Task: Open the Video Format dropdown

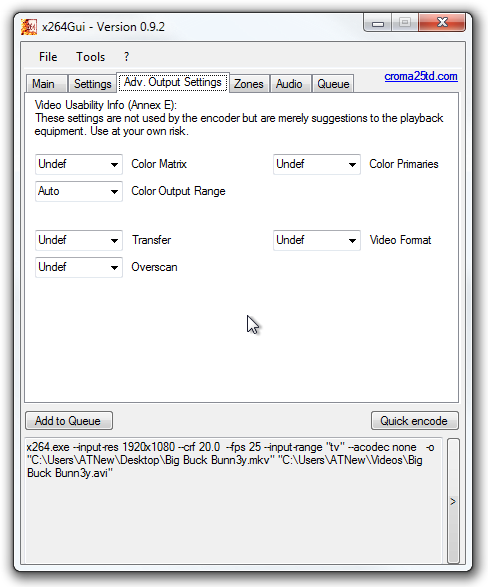Action: [x=317, y=240]
